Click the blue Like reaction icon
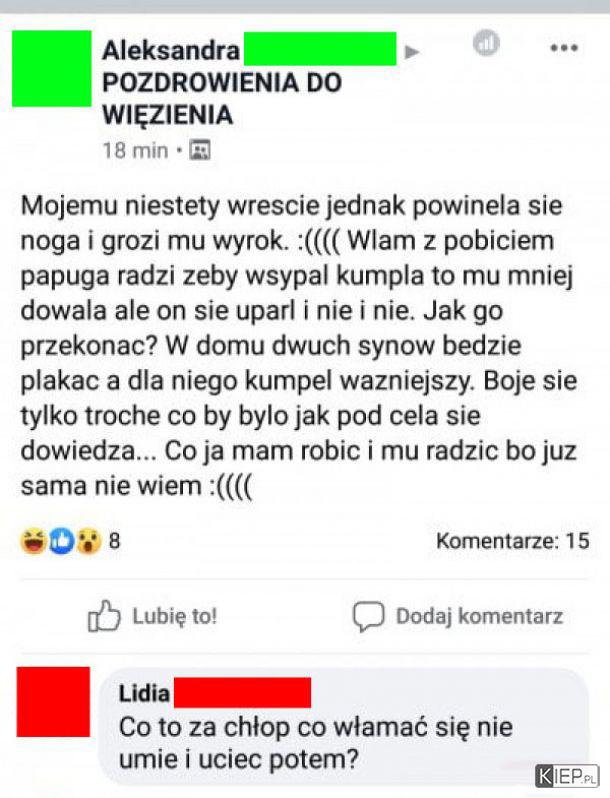610x798 pixels. point(62,541)
